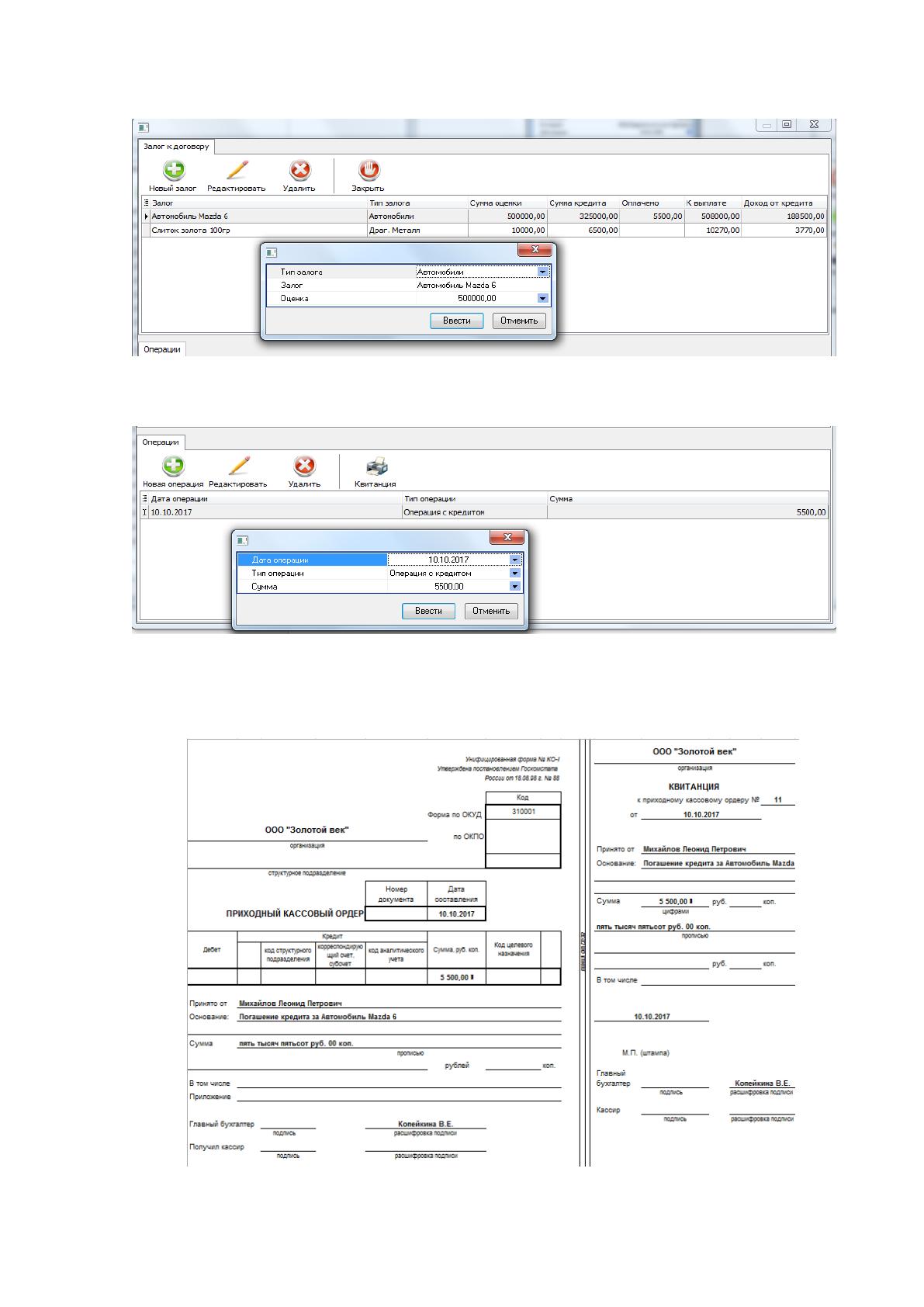Click Отменить in the operation dialog
Screen dimensions: 924x1307
tap(491, 611)
